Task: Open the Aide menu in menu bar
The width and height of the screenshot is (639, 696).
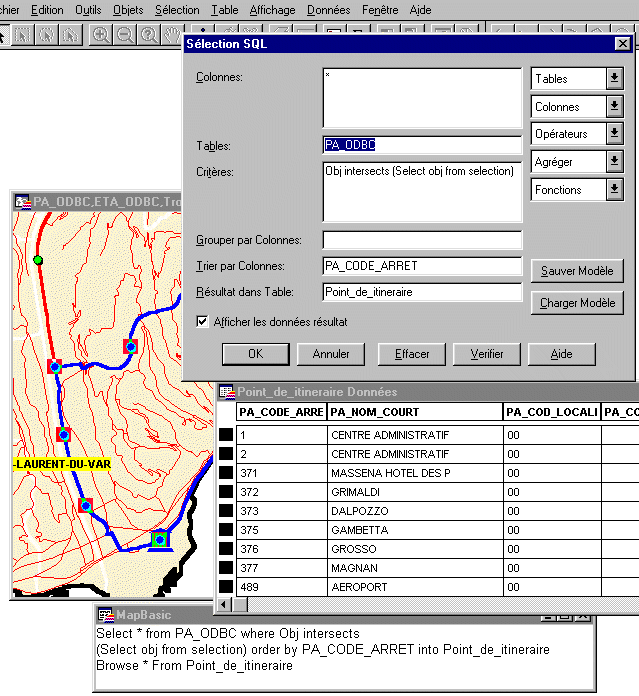Action: tap(420, 10)
